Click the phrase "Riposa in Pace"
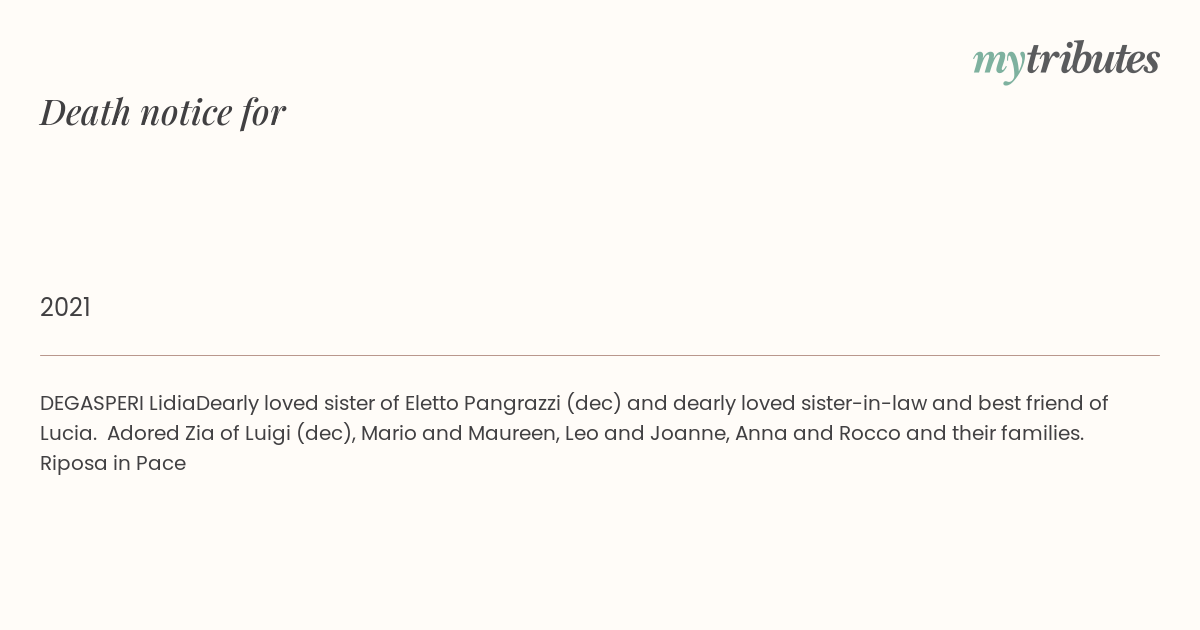Image resolution: width=1200 pixels, height=630 pixels. (113, 463)
